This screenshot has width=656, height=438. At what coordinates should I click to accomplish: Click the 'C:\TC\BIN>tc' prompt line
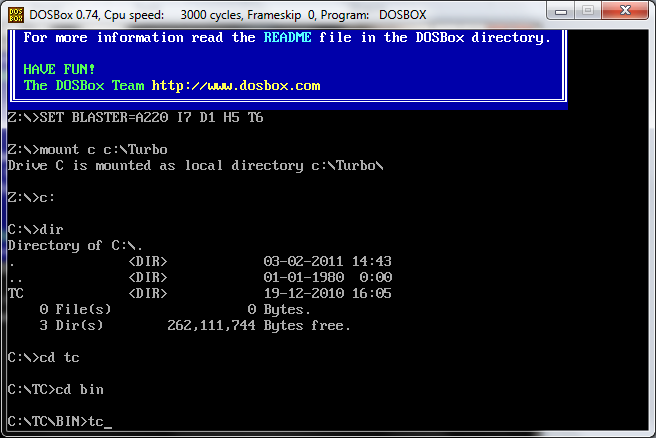click(59, 422)
